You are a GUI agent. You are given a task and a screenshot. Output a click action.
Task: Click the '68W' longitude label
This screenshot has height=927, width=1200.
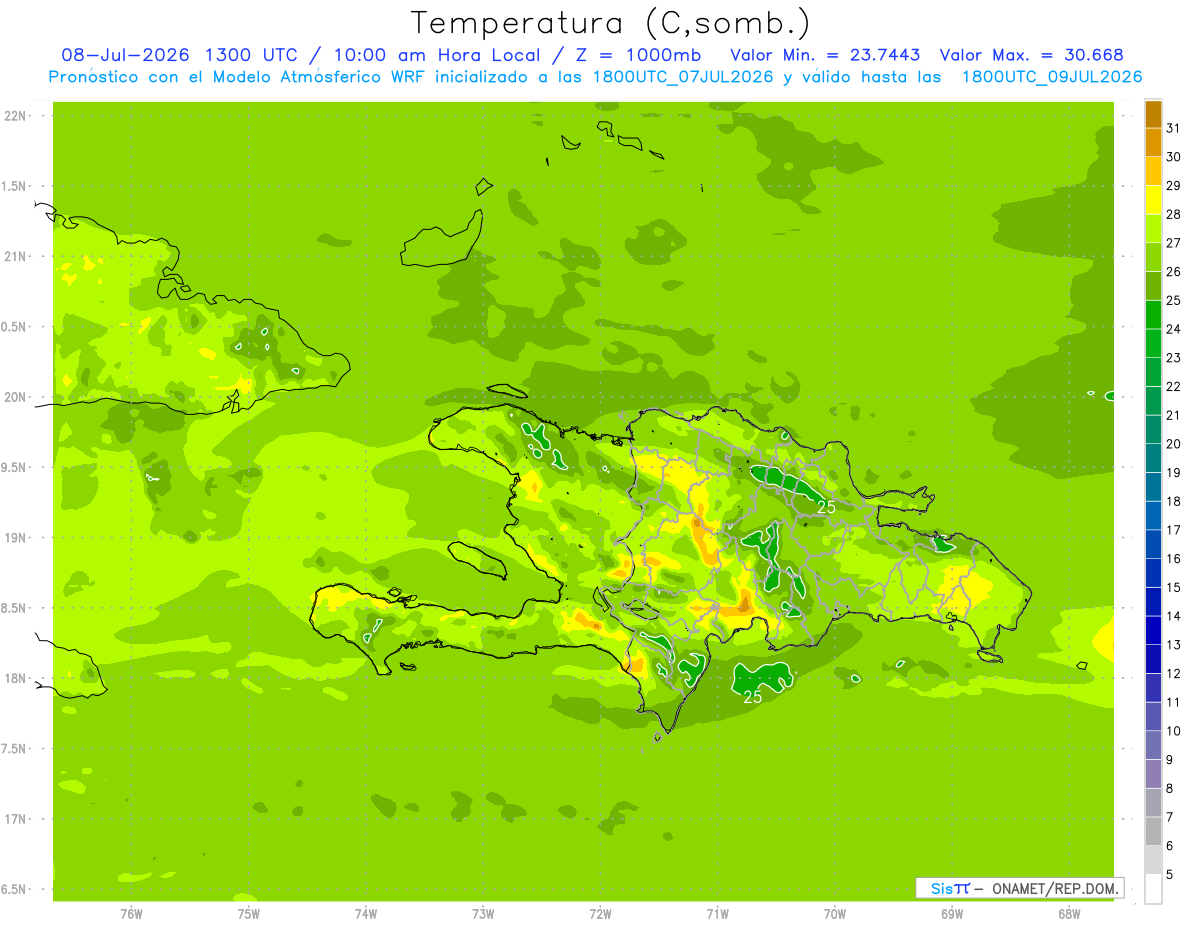click(x=1069, y=914)
